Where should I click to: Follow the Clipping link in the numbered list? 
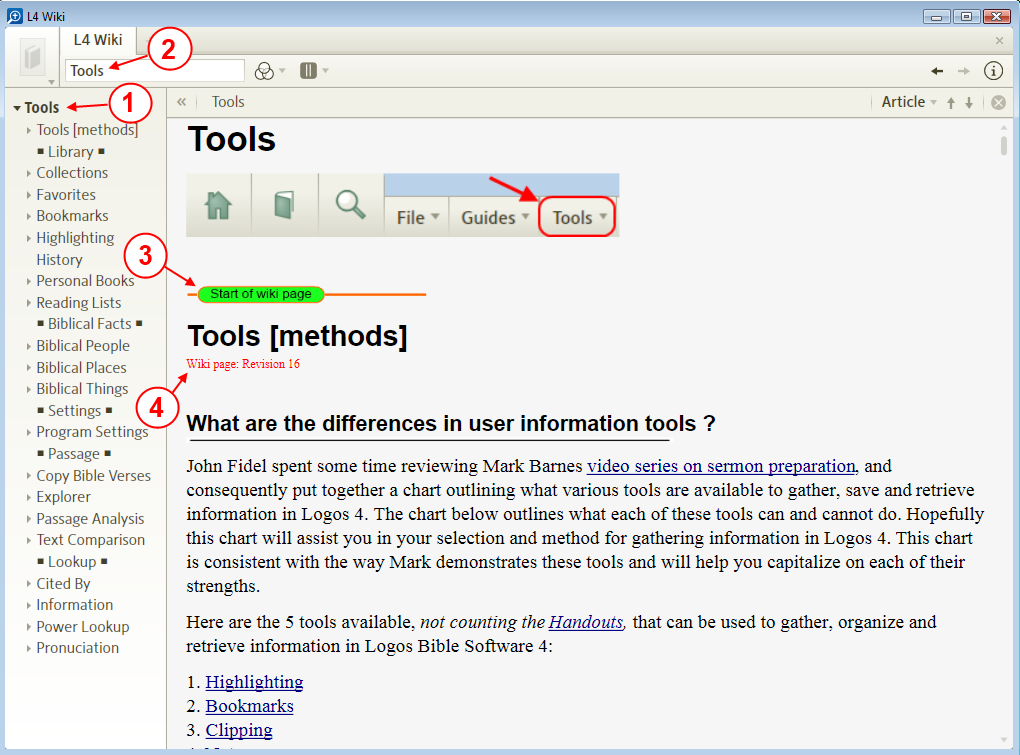pyautogui.click(x=239, y=730)
